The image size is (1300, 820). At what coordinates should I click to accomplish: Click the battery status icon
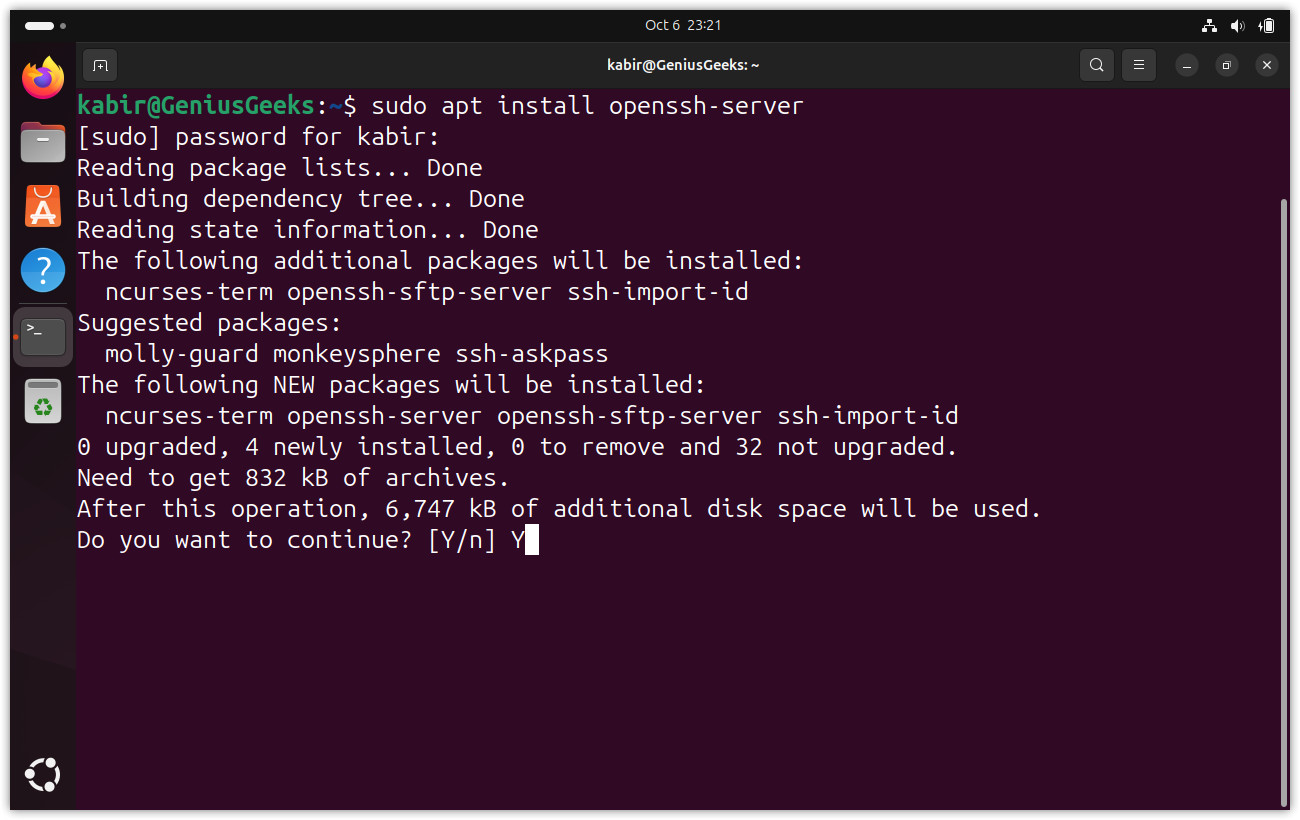click(x=1267, y=25)
